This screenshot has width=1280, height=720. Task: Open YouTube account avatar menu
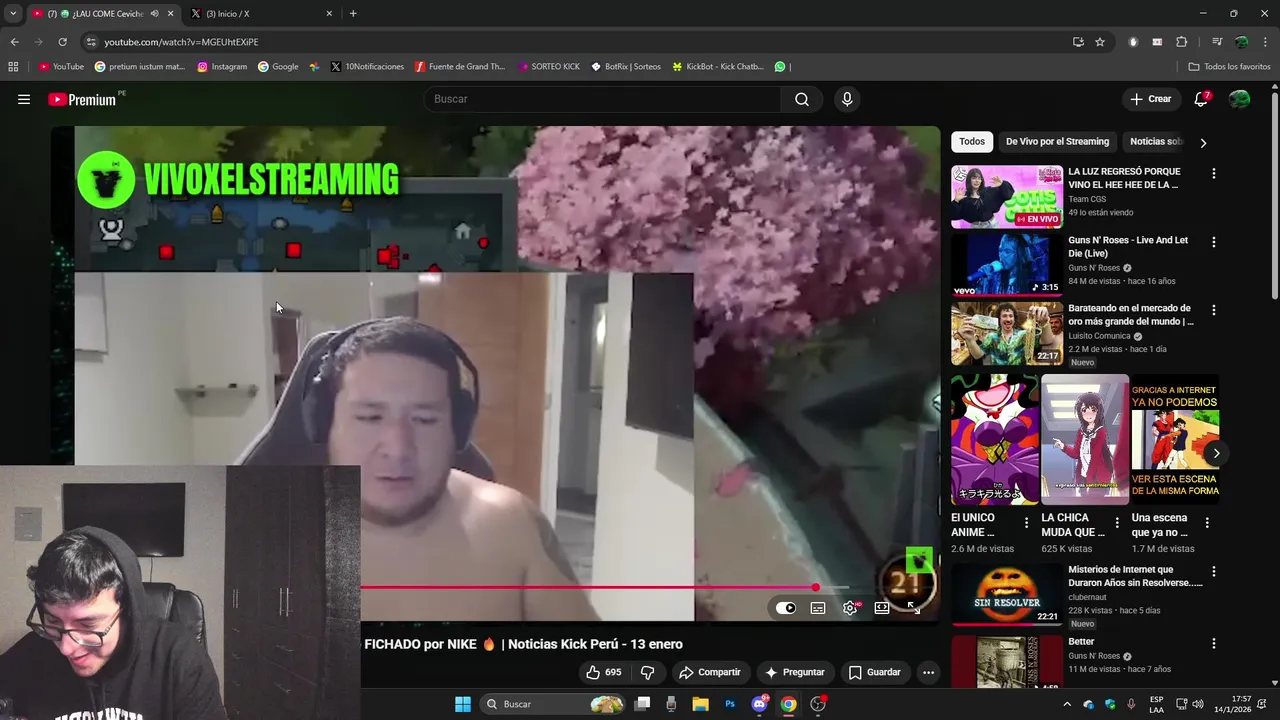click(1240, 99)
